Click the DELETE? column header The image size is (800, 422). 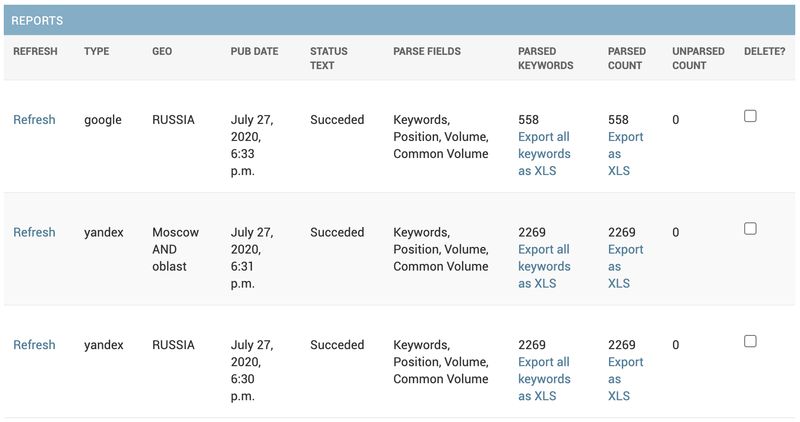coord(764,51)
